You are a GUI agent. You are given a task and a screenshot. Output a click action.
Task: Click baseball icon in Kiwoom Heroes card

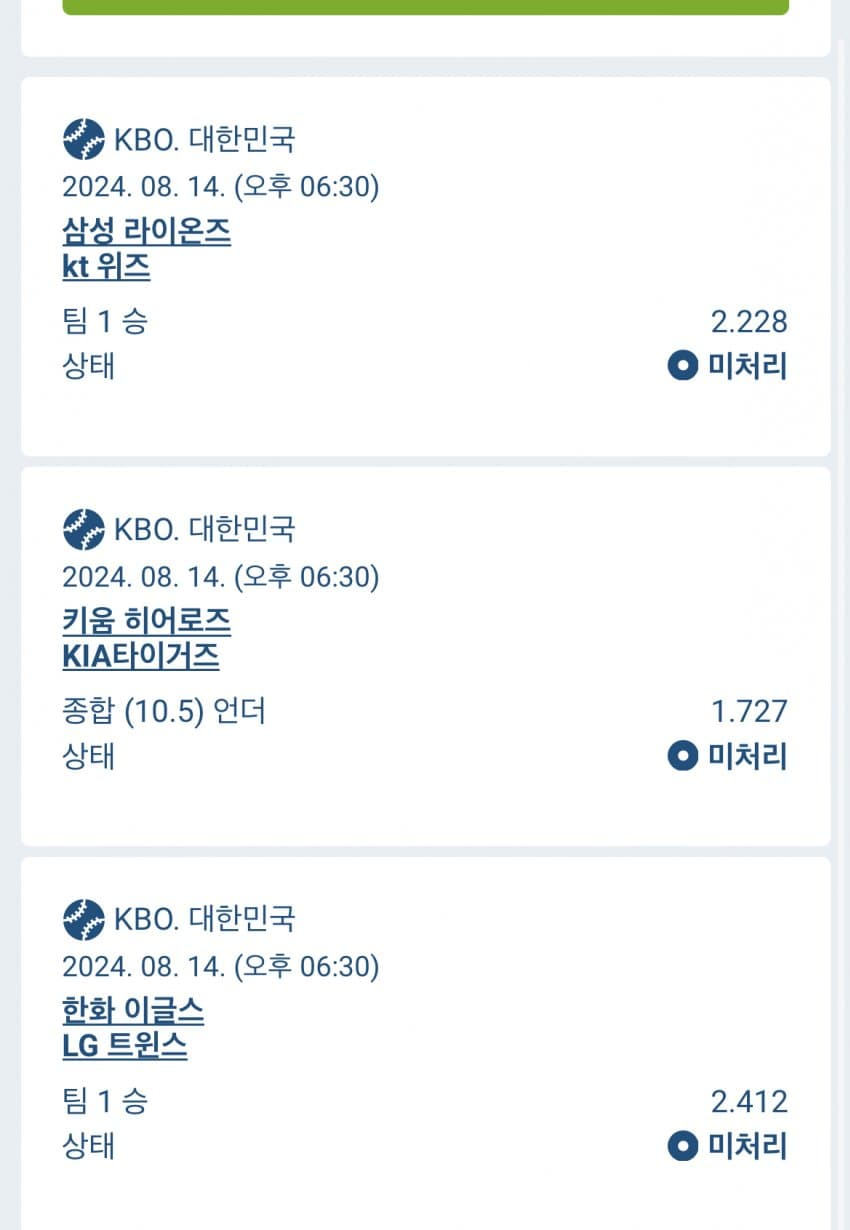[x=83, y=529]
